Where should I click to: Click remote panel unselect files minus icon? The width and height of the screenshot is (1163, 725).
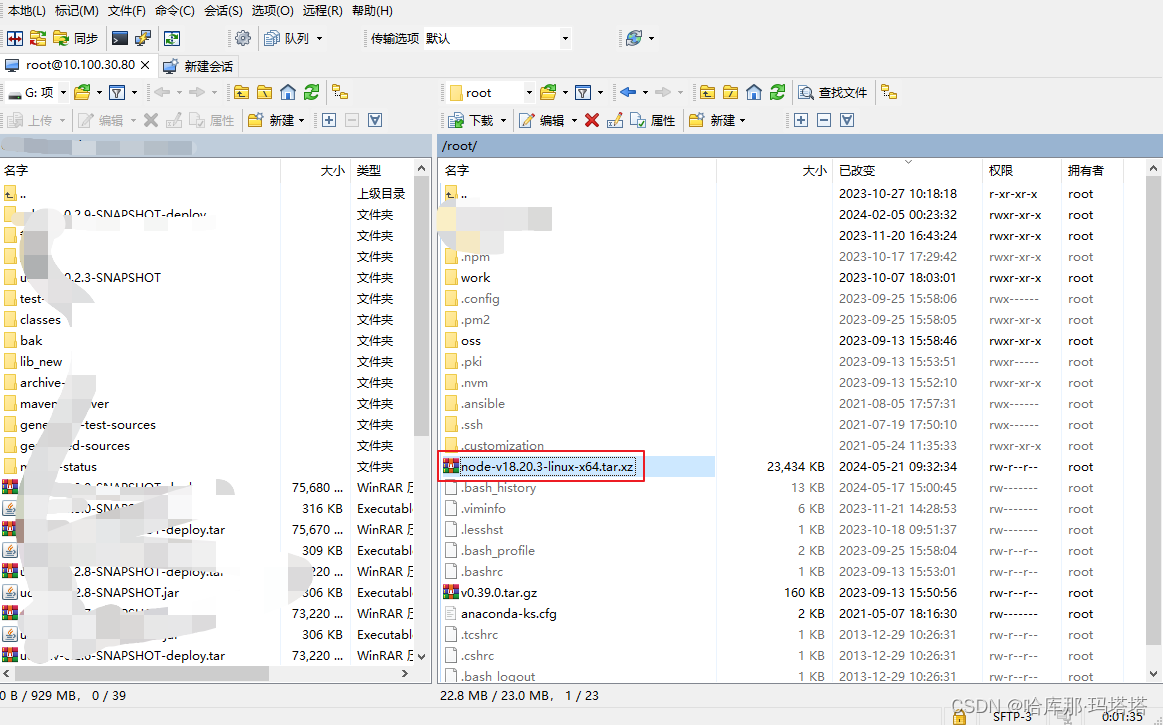[x=824, y=120]
